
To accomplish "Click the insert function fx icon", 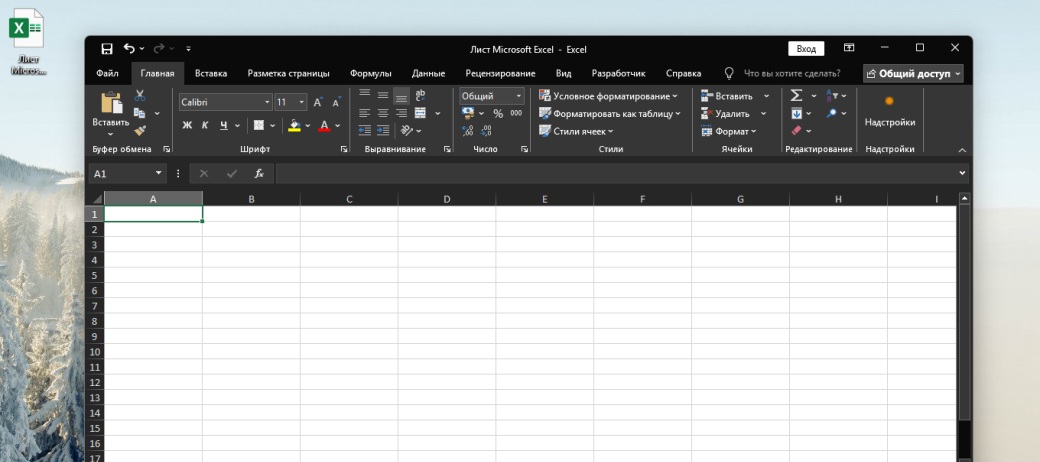I will pyautogui.click(x=259, y=173).
